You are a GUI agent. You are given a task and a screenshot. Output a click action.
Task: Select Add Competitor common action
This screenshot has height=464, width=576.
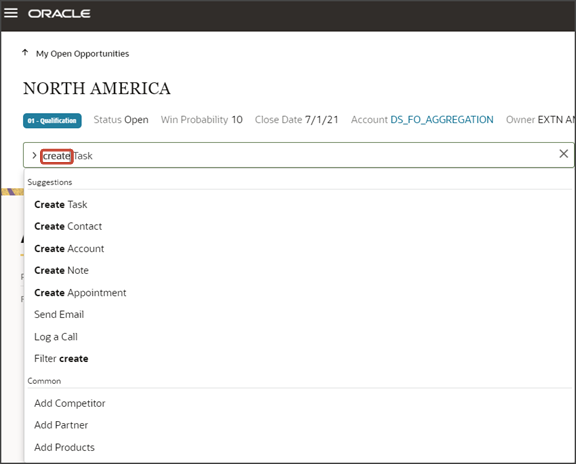(x=69, y=403)
